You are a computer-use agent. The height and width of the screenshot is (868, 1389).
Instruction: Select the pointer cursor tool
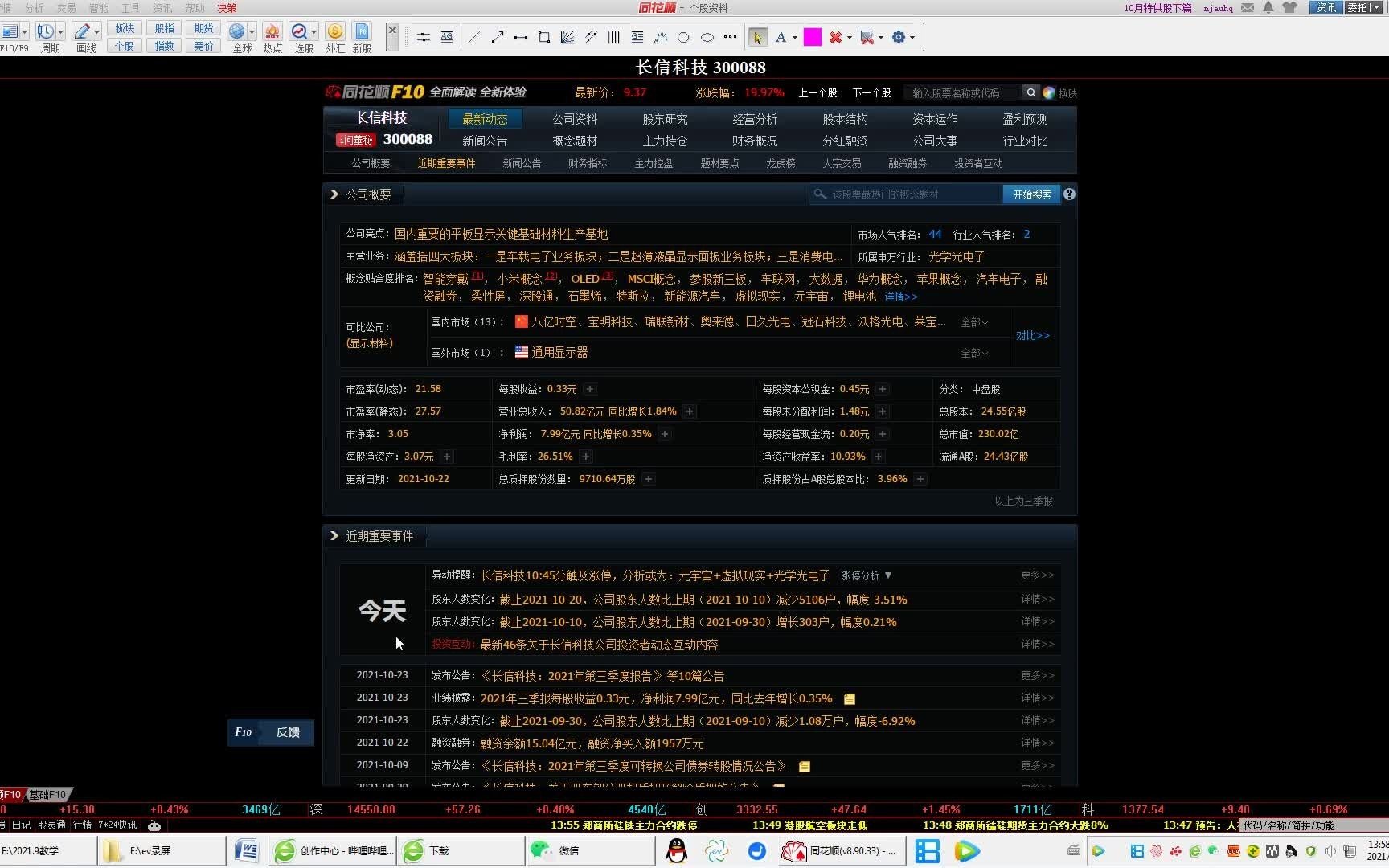[757, 37]
